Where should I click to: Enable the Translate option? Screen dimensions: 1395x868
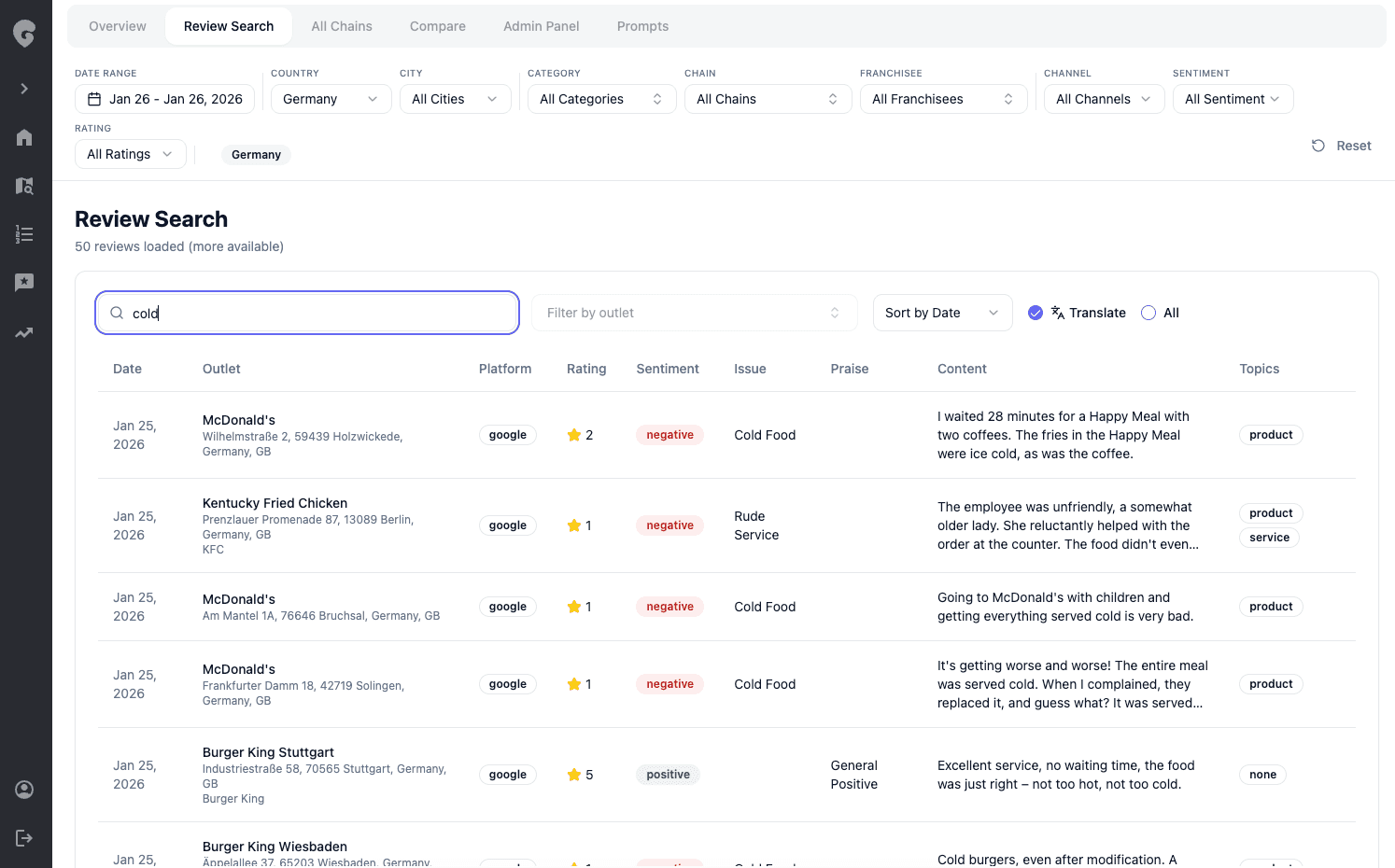click(1035, 312)
